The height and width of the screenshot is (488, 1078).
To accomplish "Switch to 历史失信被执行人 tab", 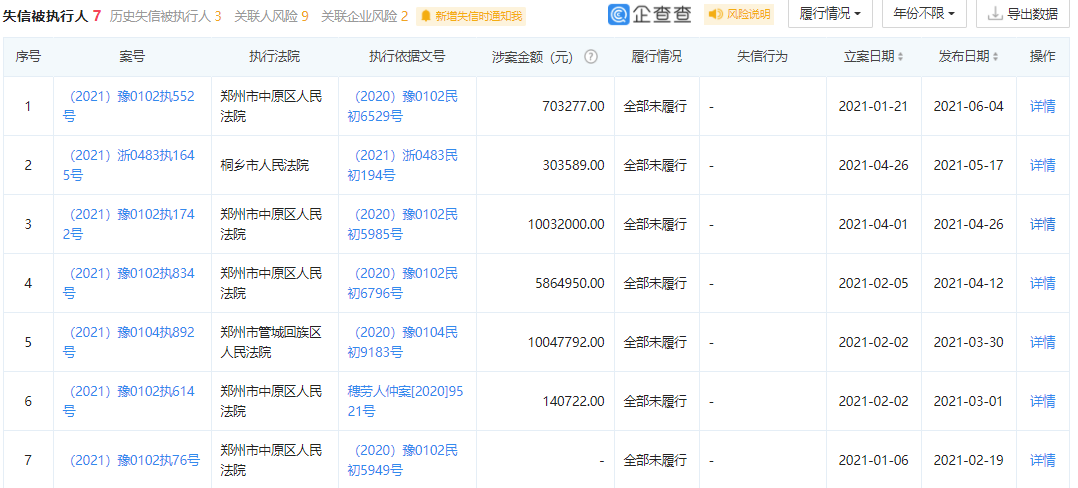I will 166,16.
